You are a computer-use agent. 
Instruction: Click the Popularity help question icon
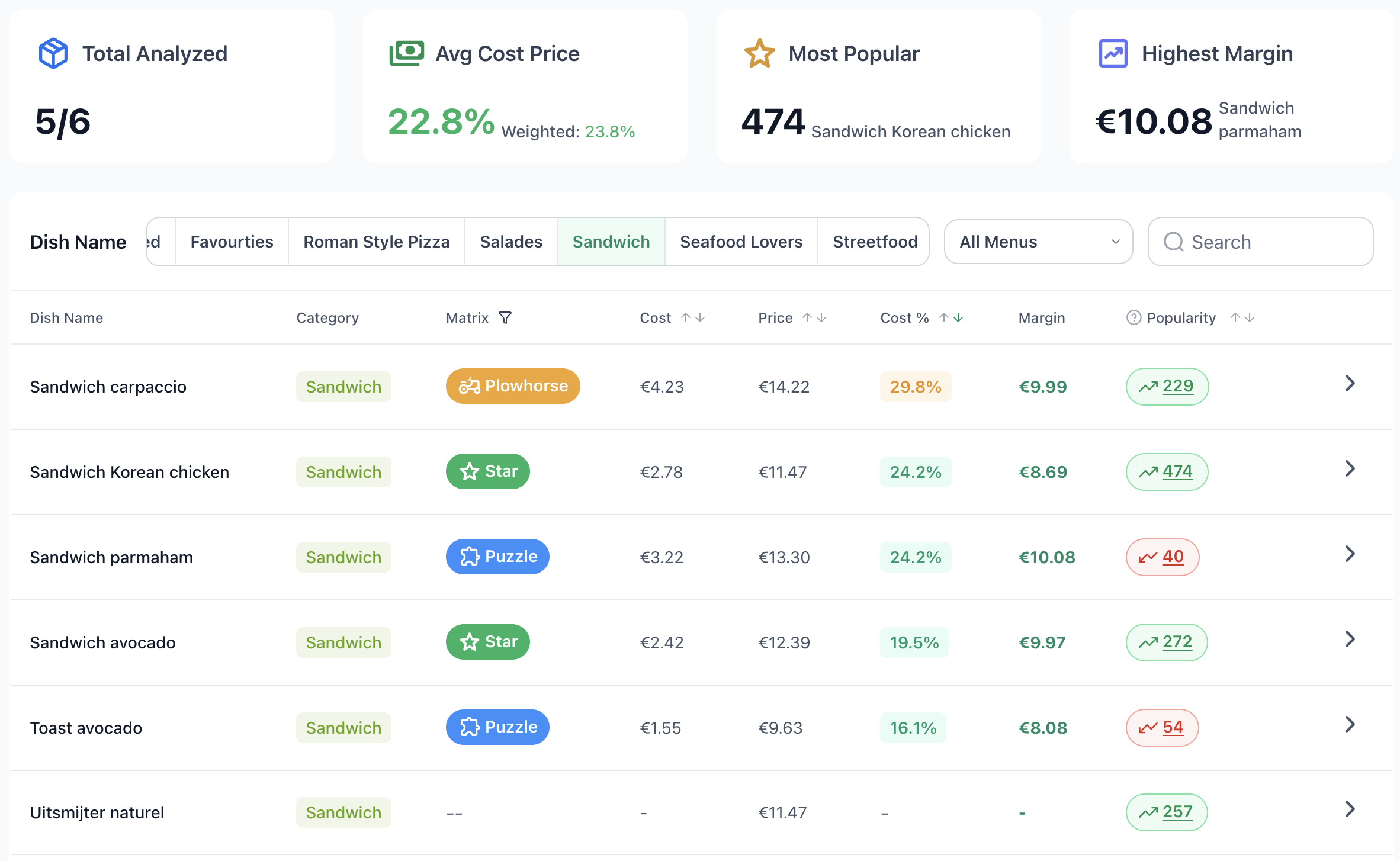pos(1134,318)
